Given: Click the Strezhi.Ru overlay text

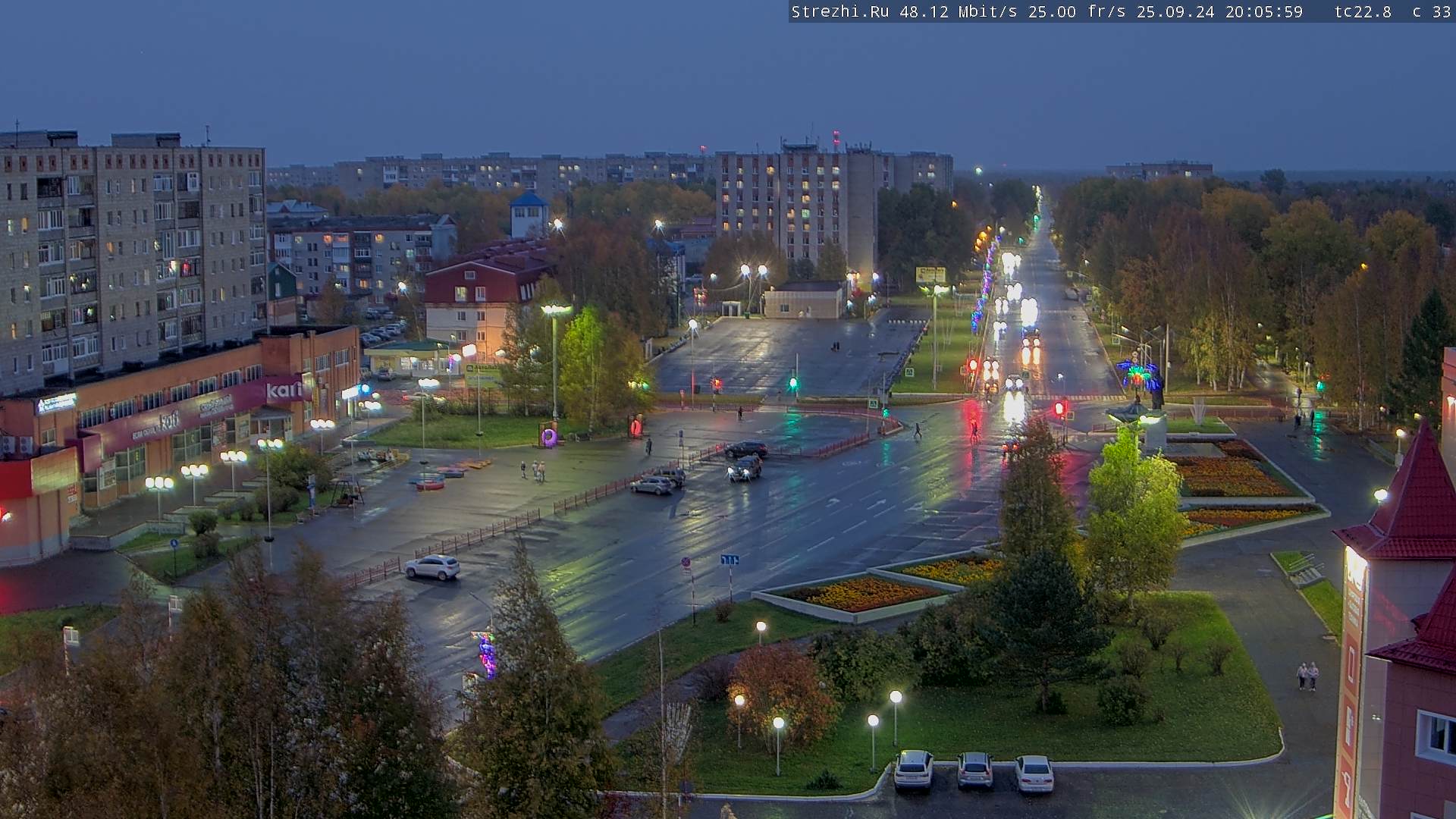Looking at the screenshot, I should tap(839, 12).
